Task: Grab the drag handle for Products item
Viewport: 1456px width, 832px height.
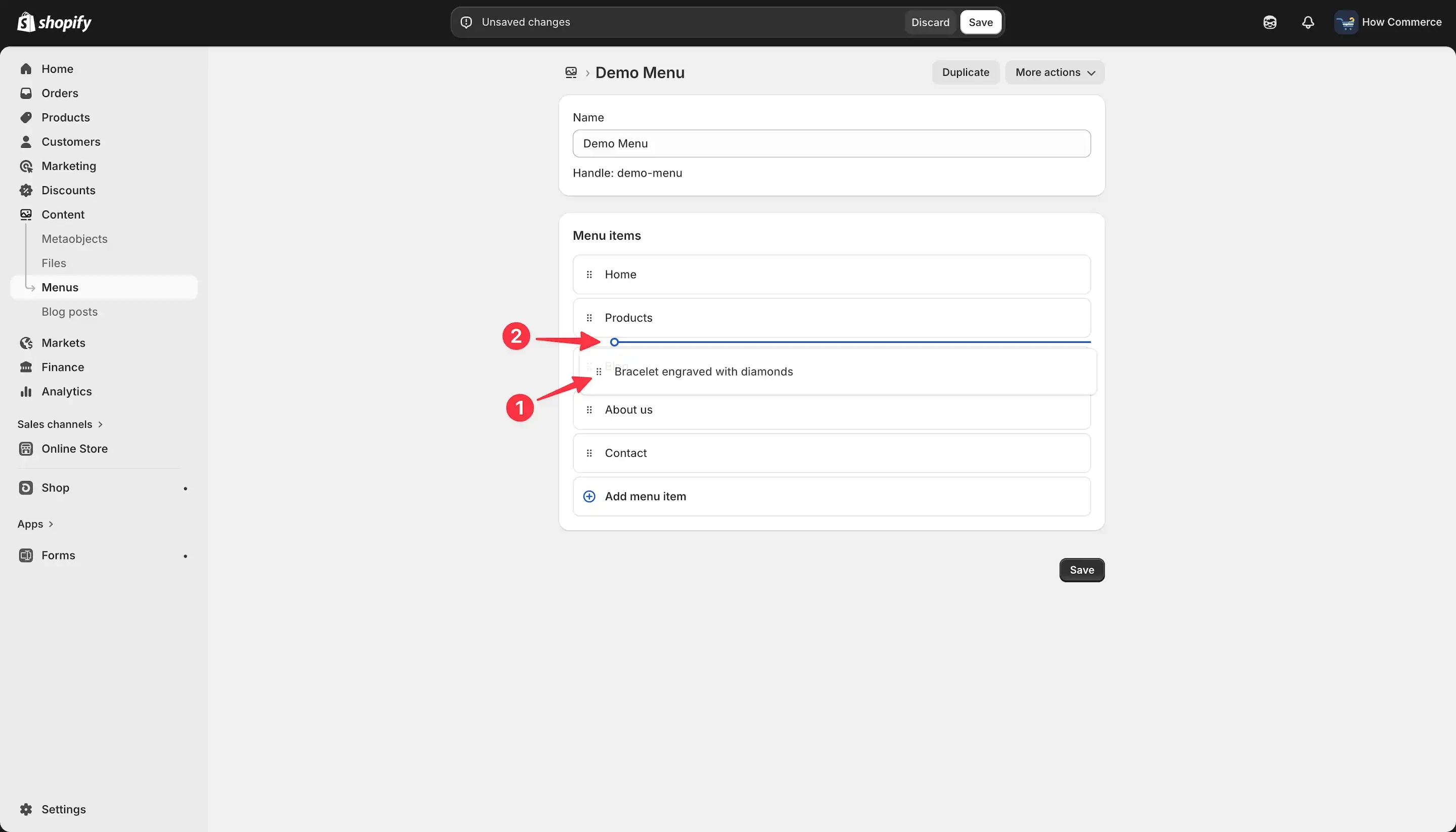Action: click(x=589, y=318)
